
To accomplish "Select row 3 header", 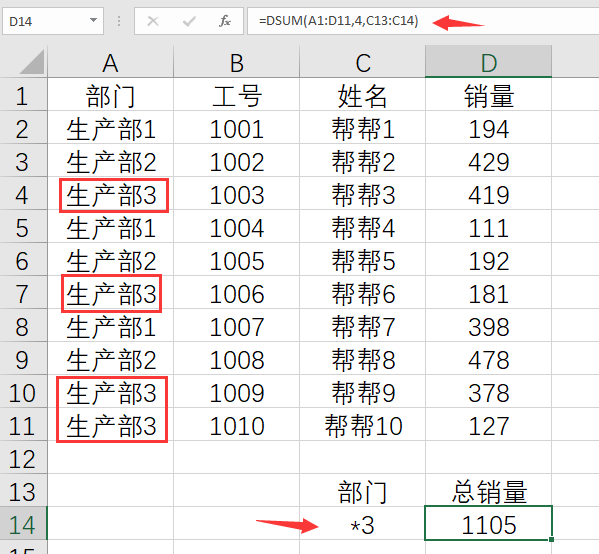I will [23, 161].
